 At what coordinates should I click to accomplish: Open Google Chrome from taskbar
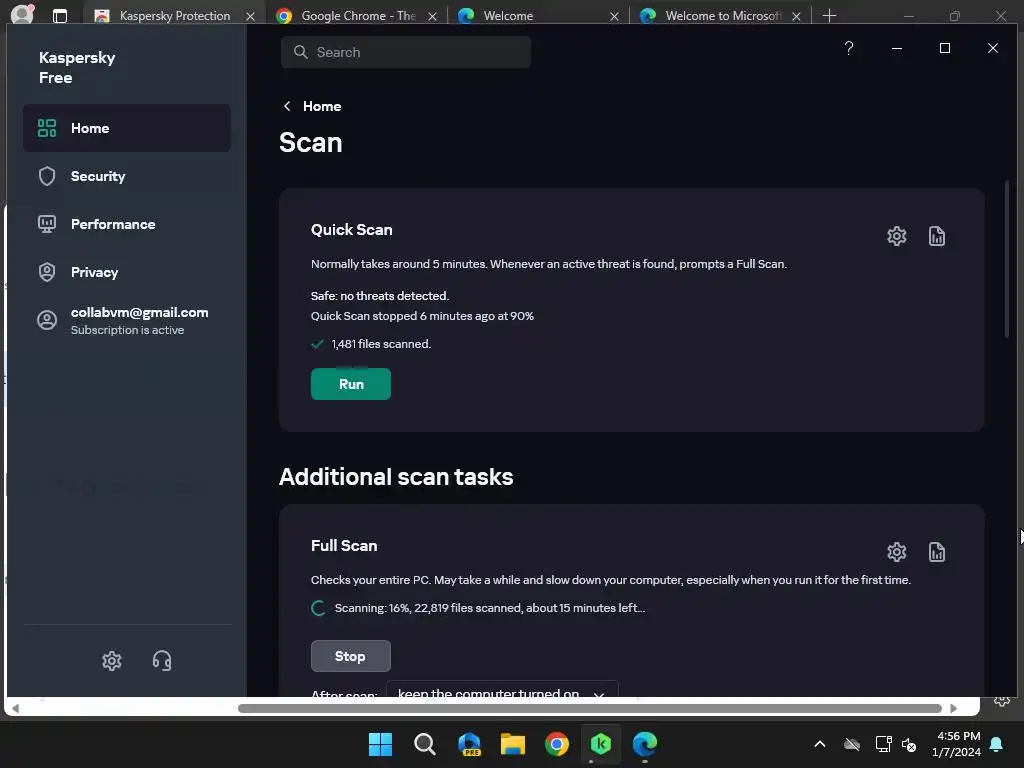(556, 744)
